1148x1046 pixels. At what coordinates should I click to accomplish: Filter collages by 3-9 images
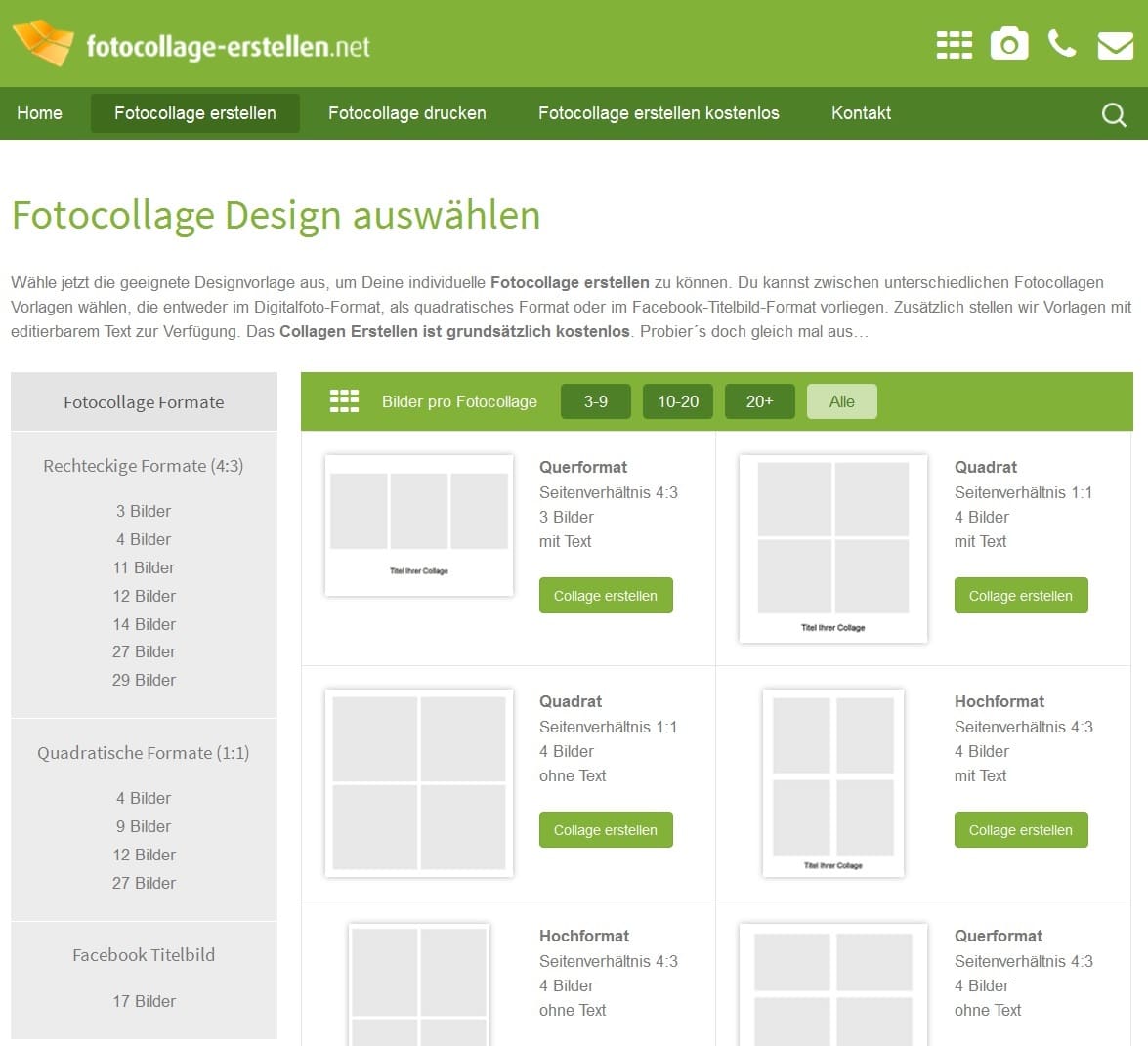(x=595, y=401)
